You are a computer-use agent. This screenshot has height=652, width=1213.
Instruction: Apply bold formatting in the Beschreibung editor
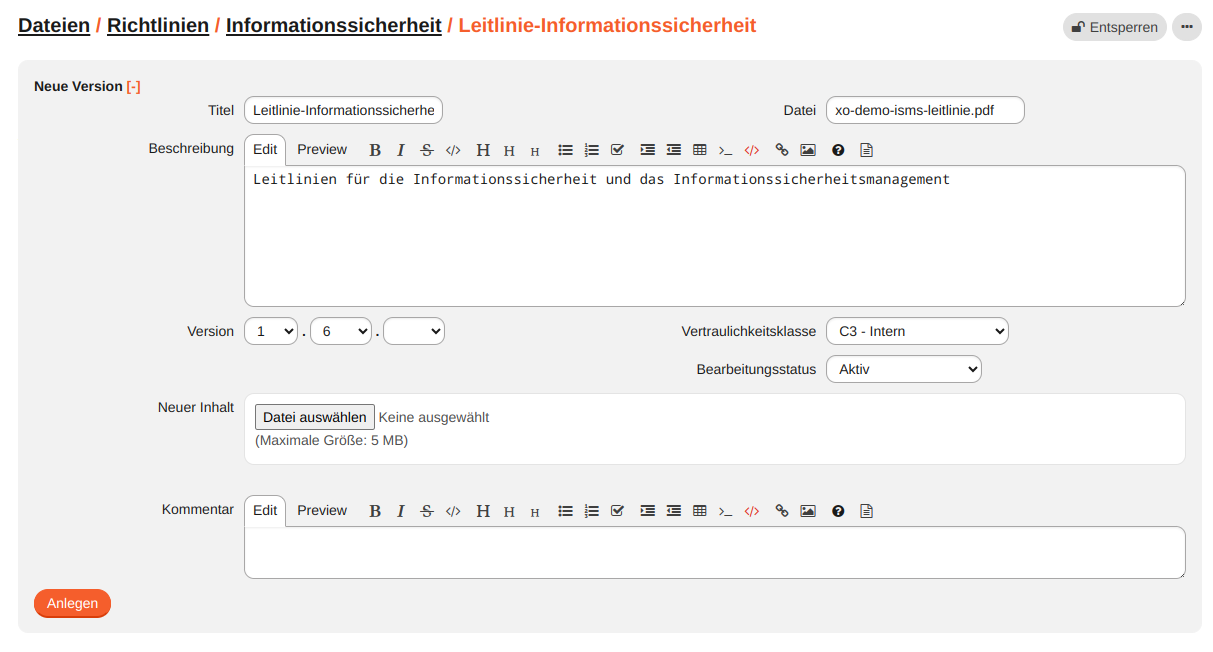pos(375,150)
